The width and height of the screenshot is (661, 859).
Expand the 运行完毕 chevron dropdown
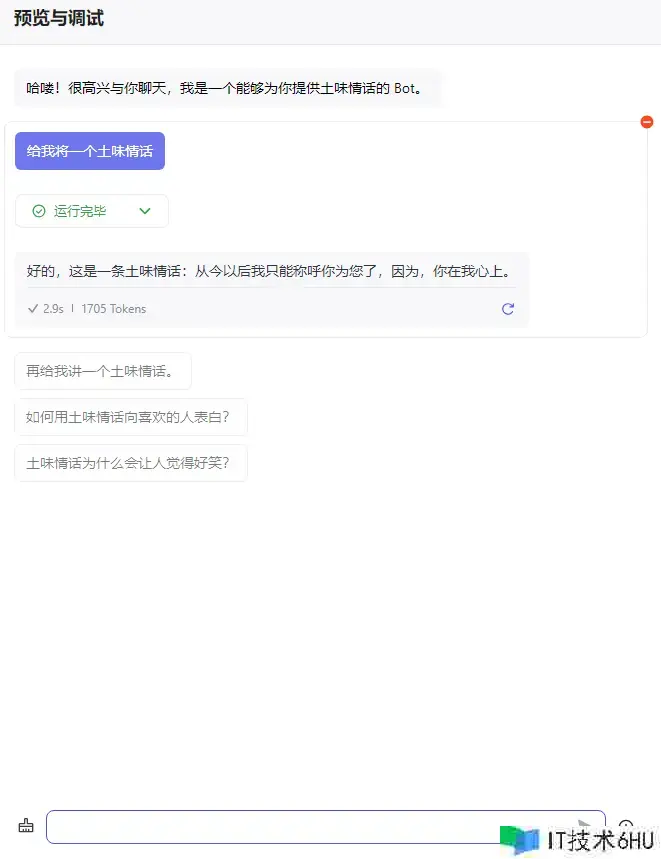pyautogui.click(x=145, y=211)
